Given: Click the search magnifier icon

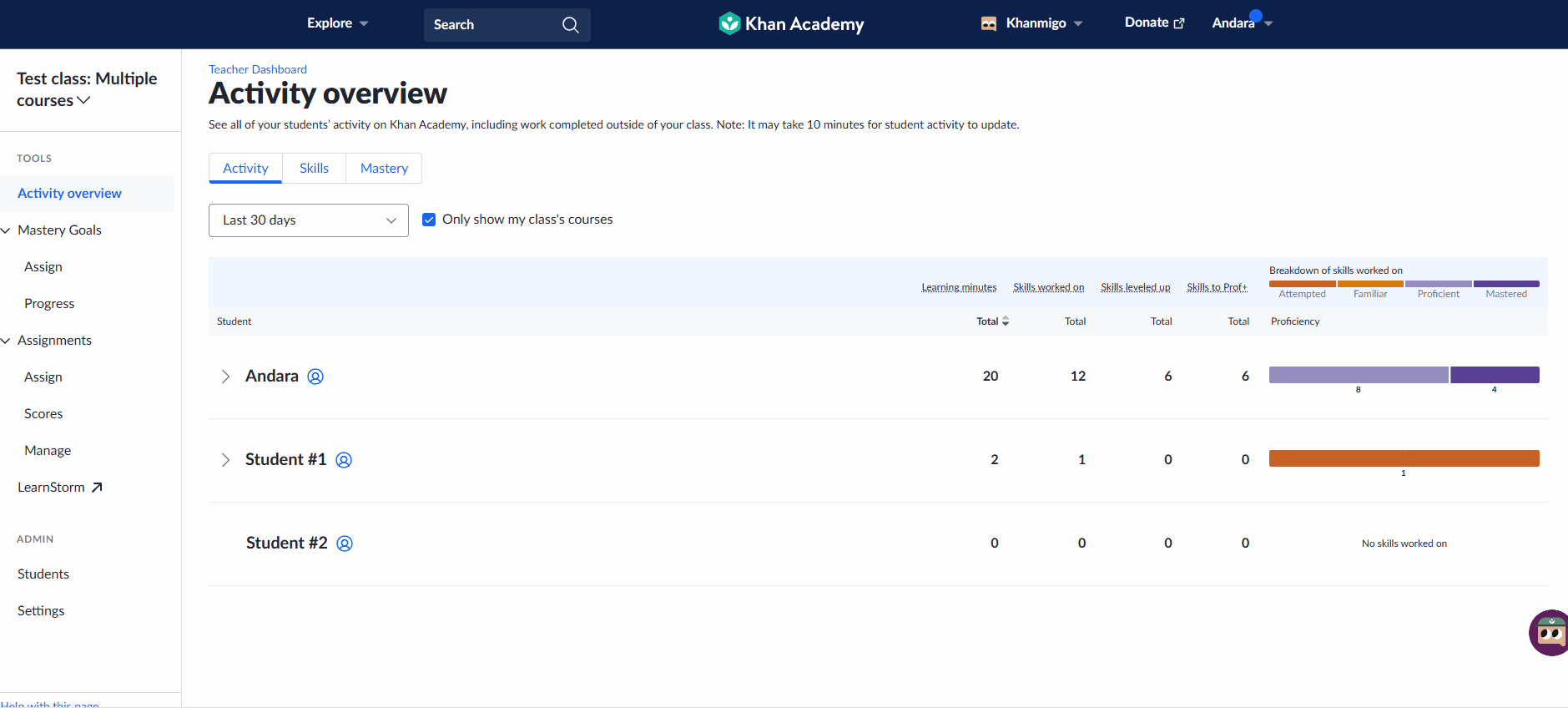Looking at the screenshot, I should pyautogui.click(x=570, y=25).
